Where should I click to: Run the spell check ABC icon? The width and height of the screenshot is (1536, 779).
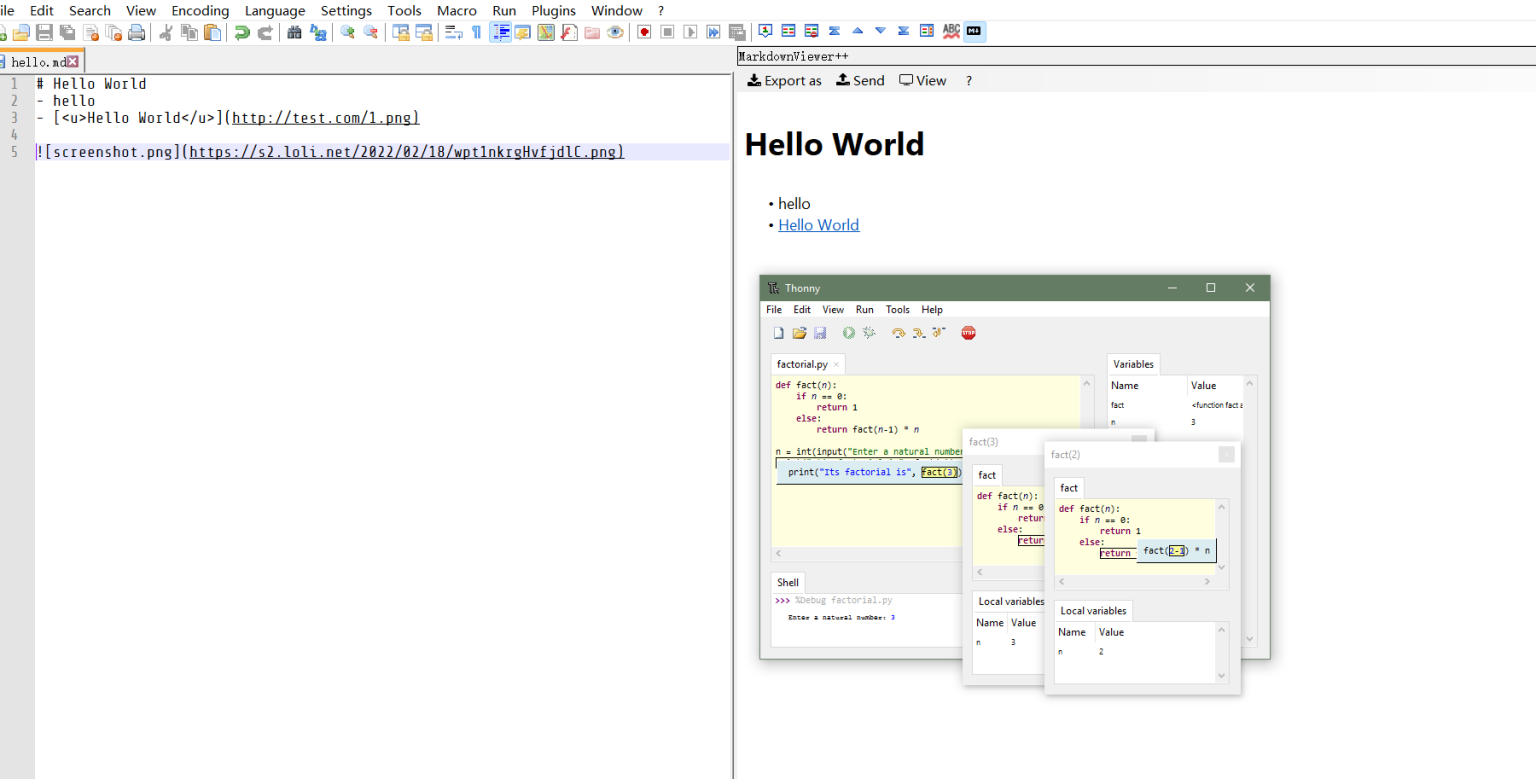950,31
